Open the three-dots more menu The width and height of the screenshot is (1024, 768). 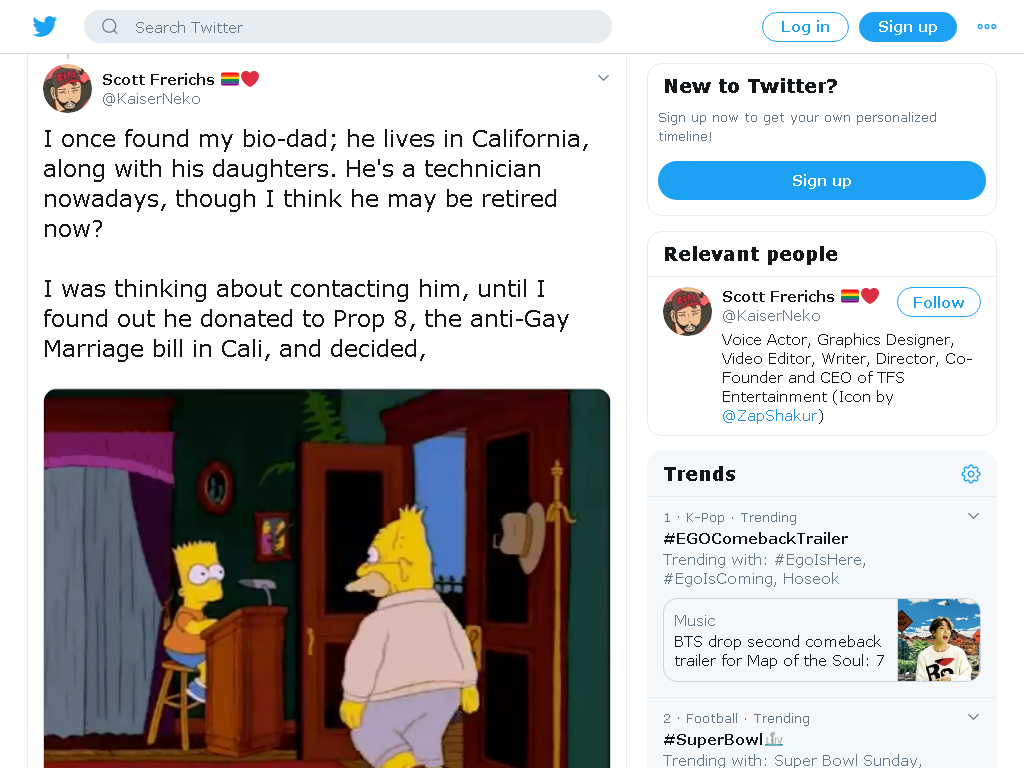986,27
